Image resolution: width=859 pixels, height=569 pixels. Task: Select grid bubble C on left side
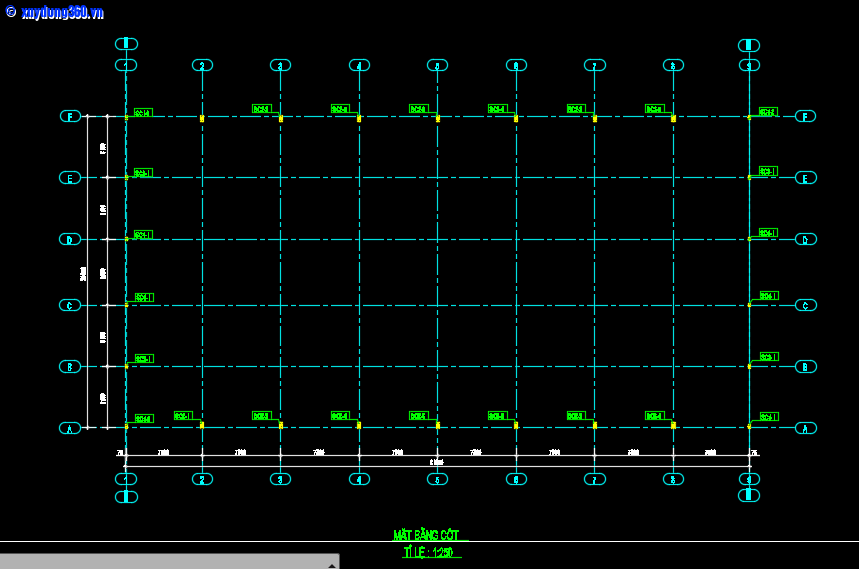point(70,305)
